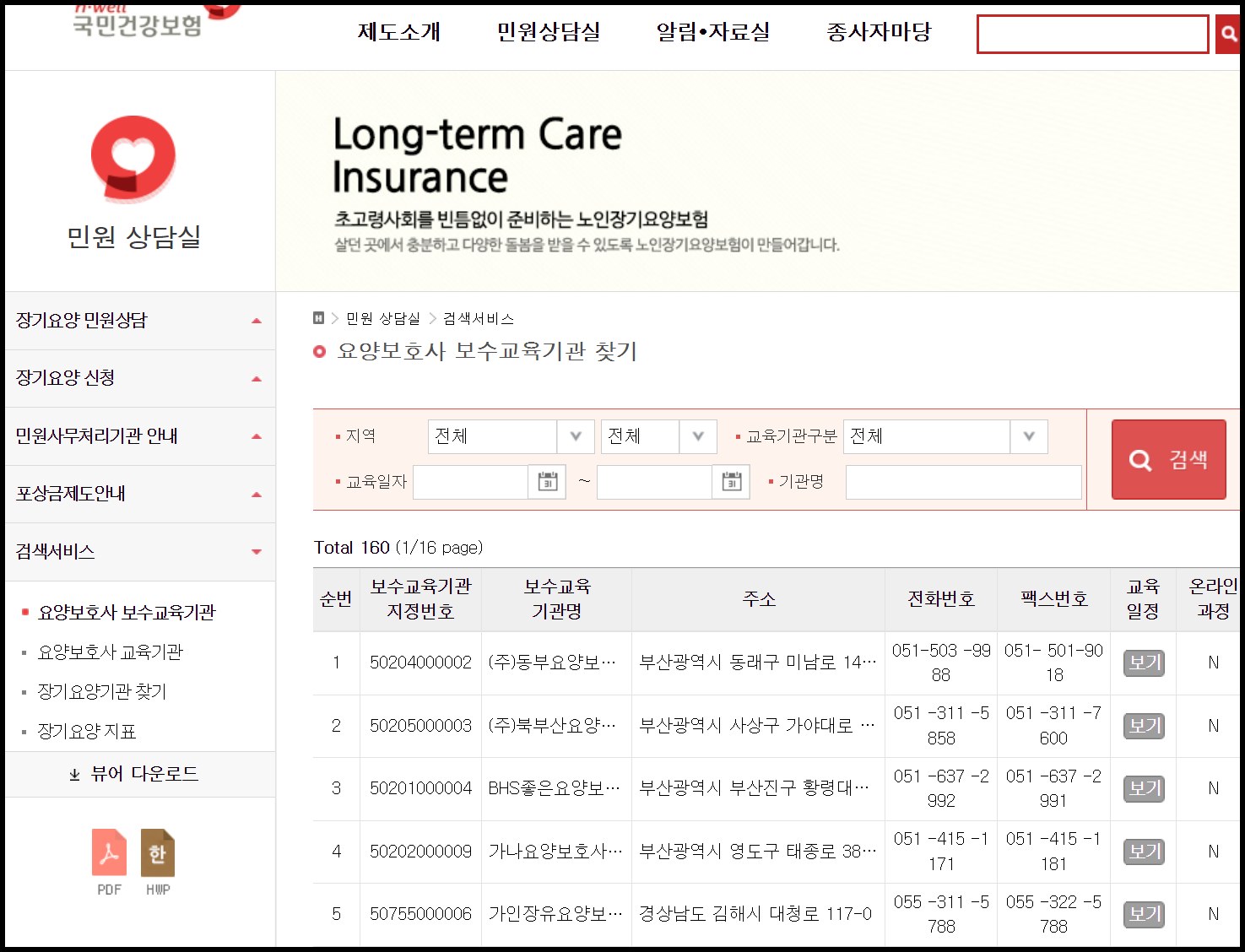Click the Total 160 (1/16 page) text
1245x952 pixels.
[x=398, y=548]
